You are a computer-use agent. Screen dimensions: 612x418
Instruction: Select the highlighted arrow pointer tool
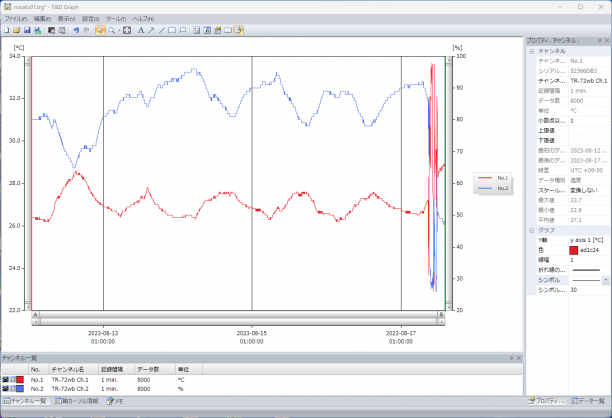(100, 30)
